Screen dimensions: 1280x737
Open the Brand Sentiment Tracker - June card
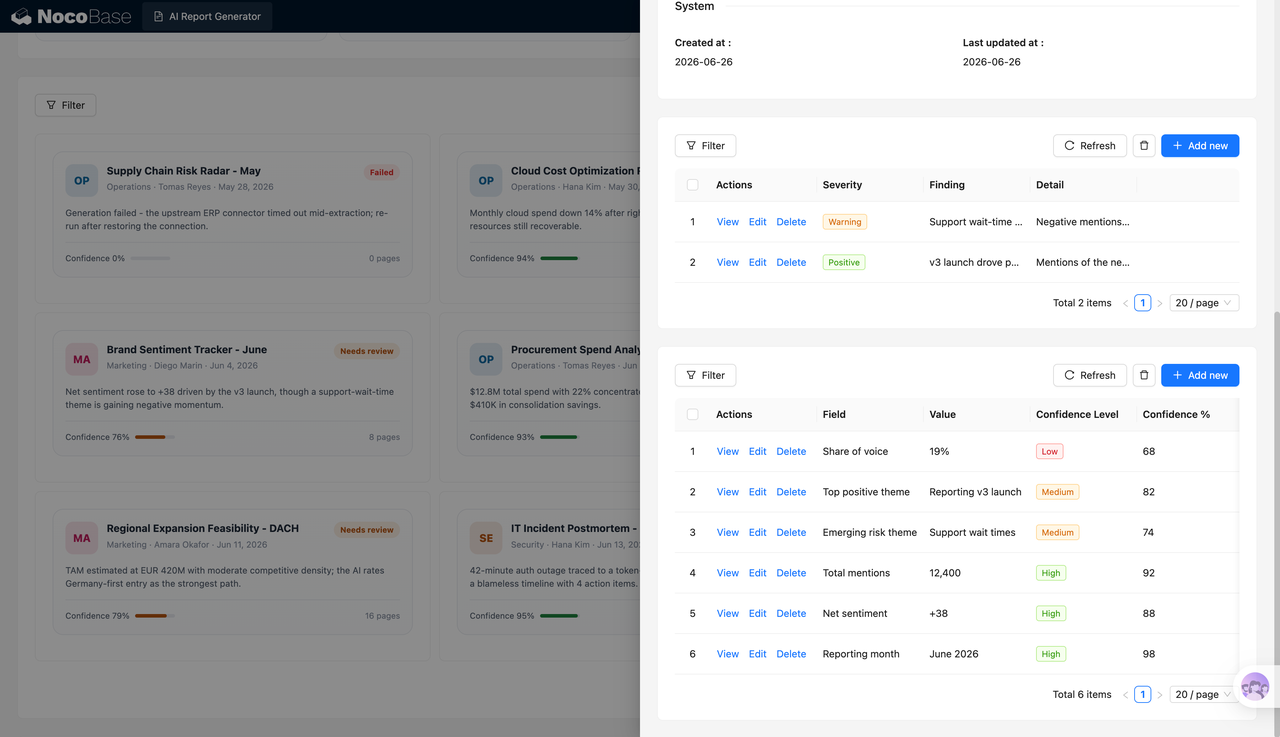(x=232, y=393)
